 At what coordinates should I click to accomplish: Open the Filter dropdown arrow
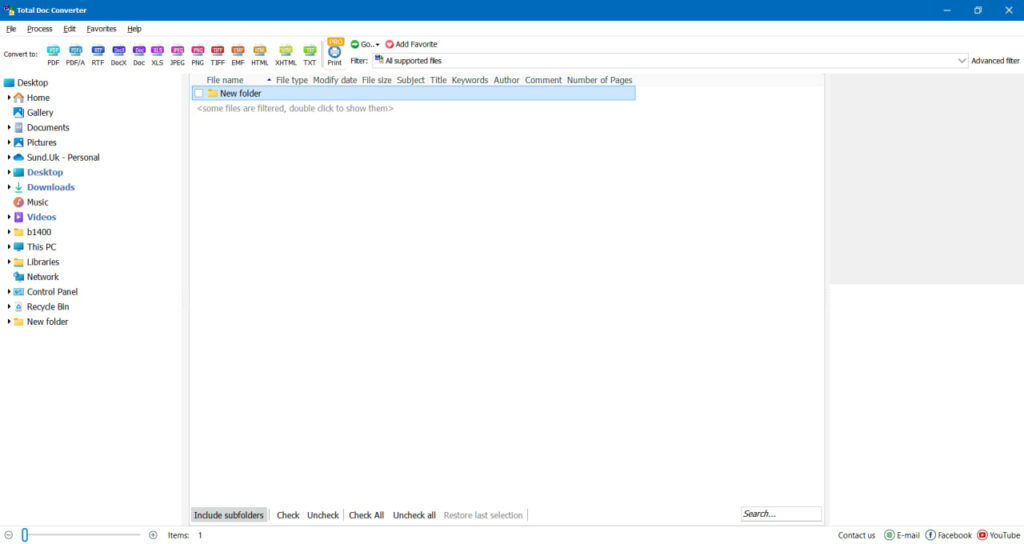(x=961, y=61)
